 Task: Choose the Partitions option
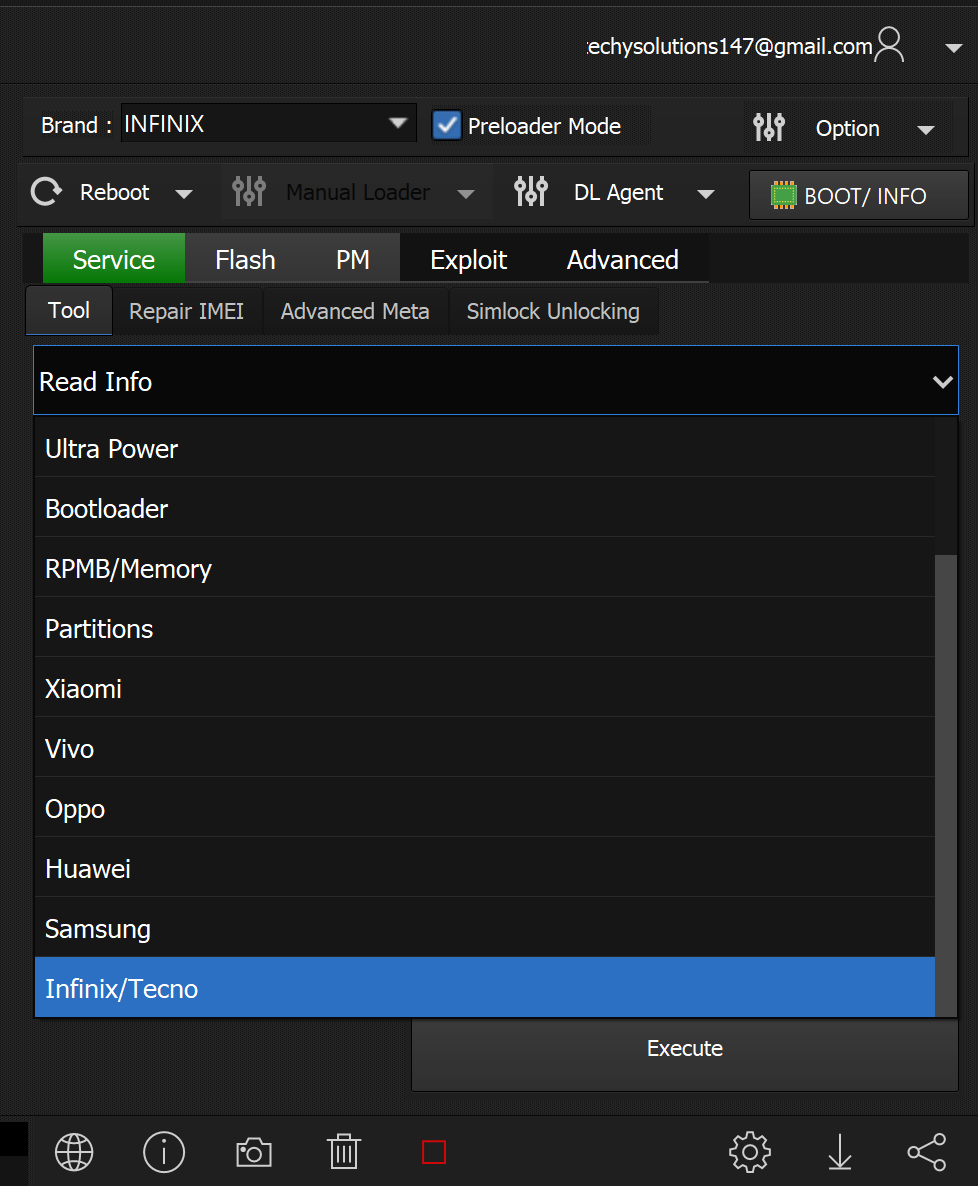[x=485, y=629]
